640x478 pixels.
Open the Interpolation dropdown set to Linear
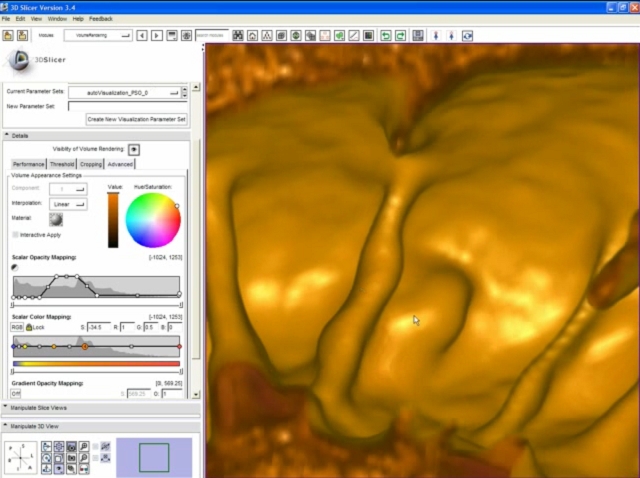(68, 204)
